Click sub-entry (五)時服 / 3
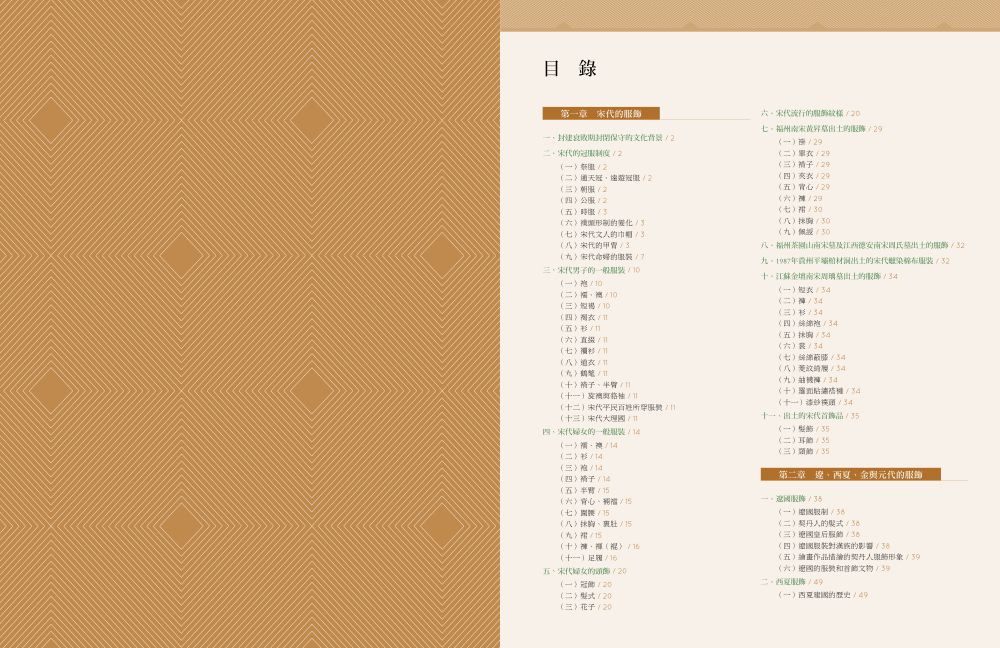1000x648 pixels. 583,212
